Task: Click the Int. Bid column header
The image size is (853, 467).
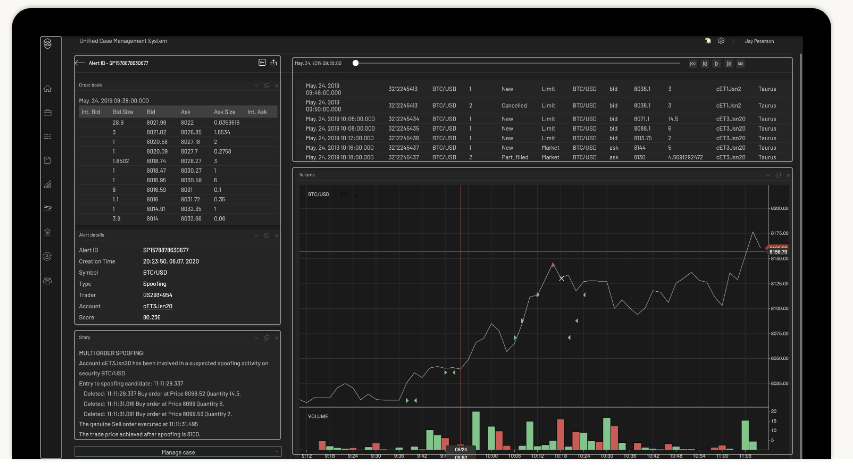Action: pyautogui.click(x=91, y=112)
